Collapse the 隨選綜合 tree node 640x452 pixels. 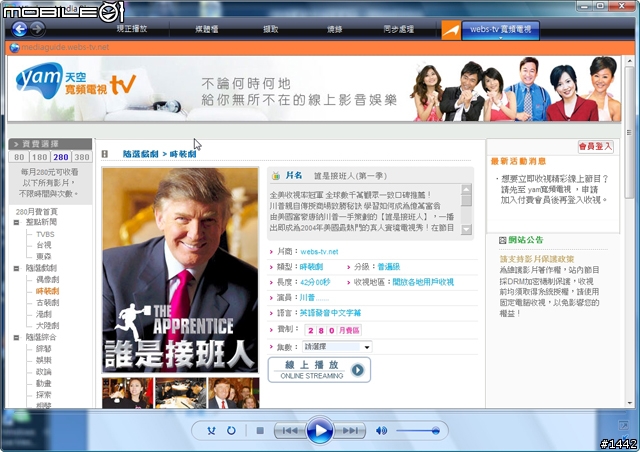click(x=16, y=337)
